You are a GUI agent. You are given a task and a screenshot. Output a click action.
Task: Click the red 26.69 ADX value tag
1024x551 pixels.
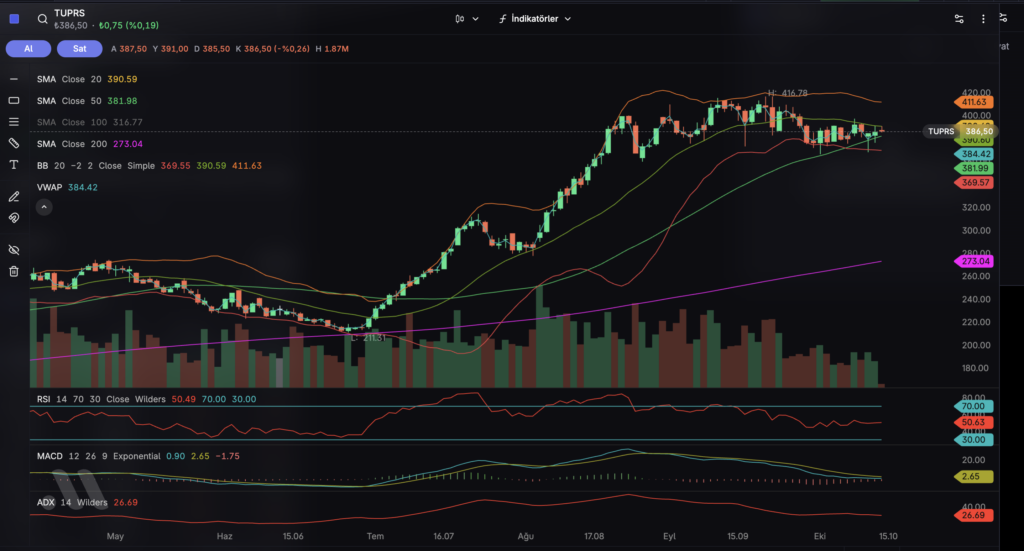(974, 515)
